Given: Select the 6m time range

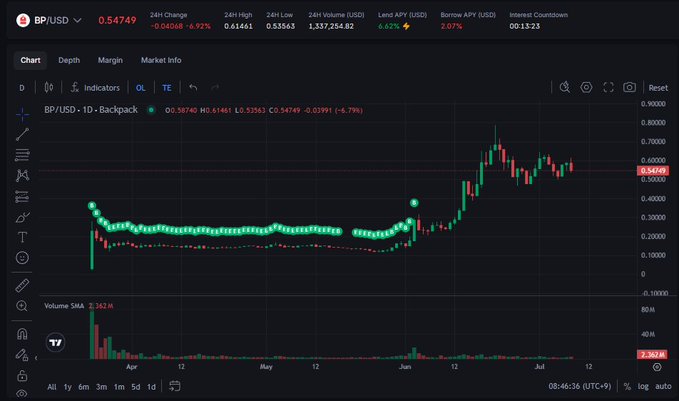Looking at the screenshot, I should tap(84, 387).
